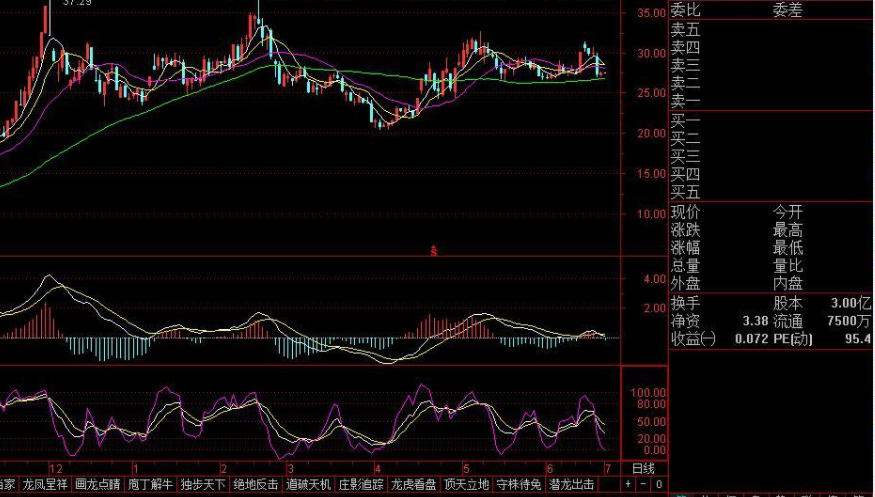Image resolution: width=875 pixels, height=497 pixels.
Task: Select the 顶天立地 tab
Action: (467, 485)
